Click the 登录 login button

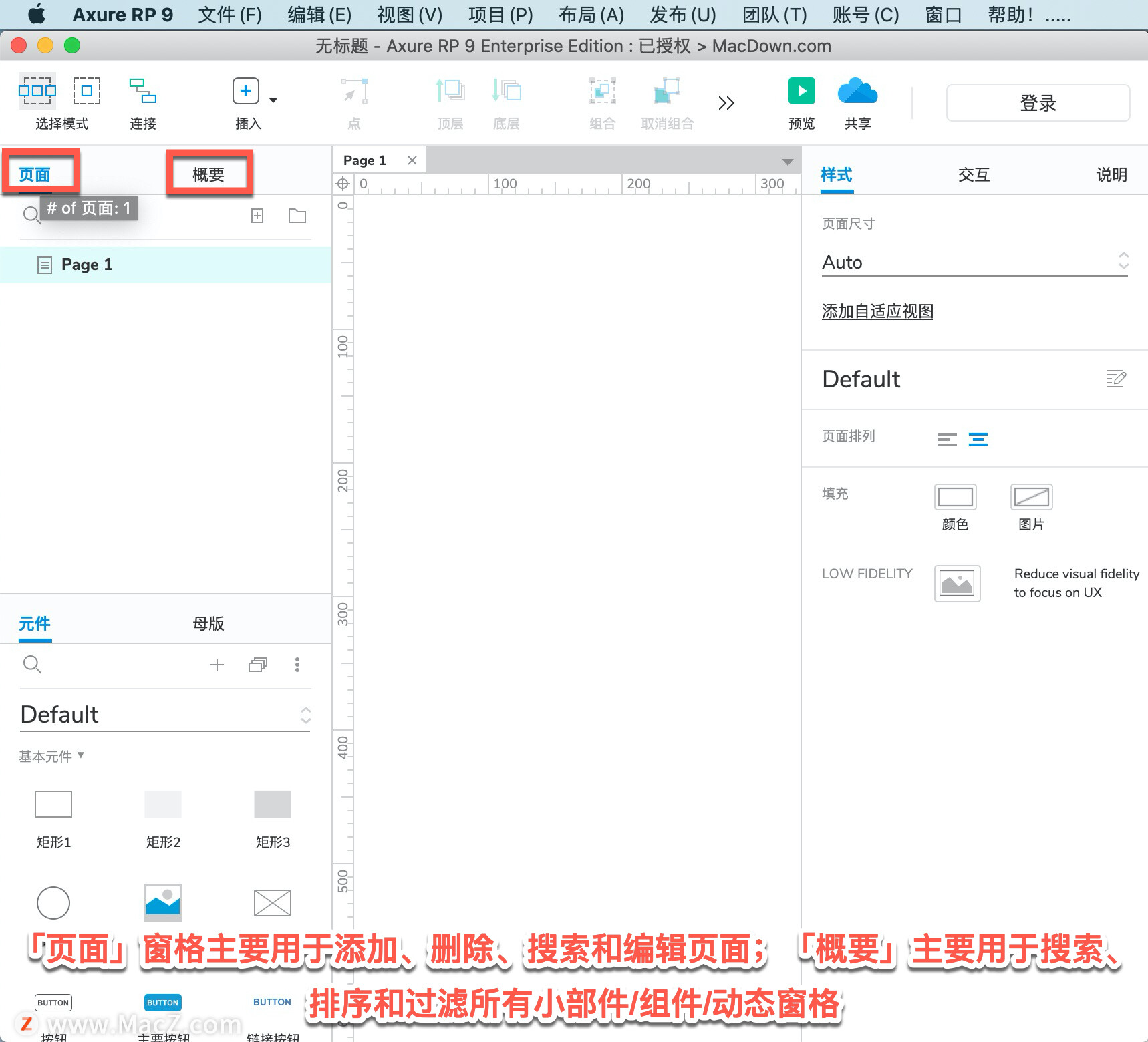click(x=1038, y=103)
